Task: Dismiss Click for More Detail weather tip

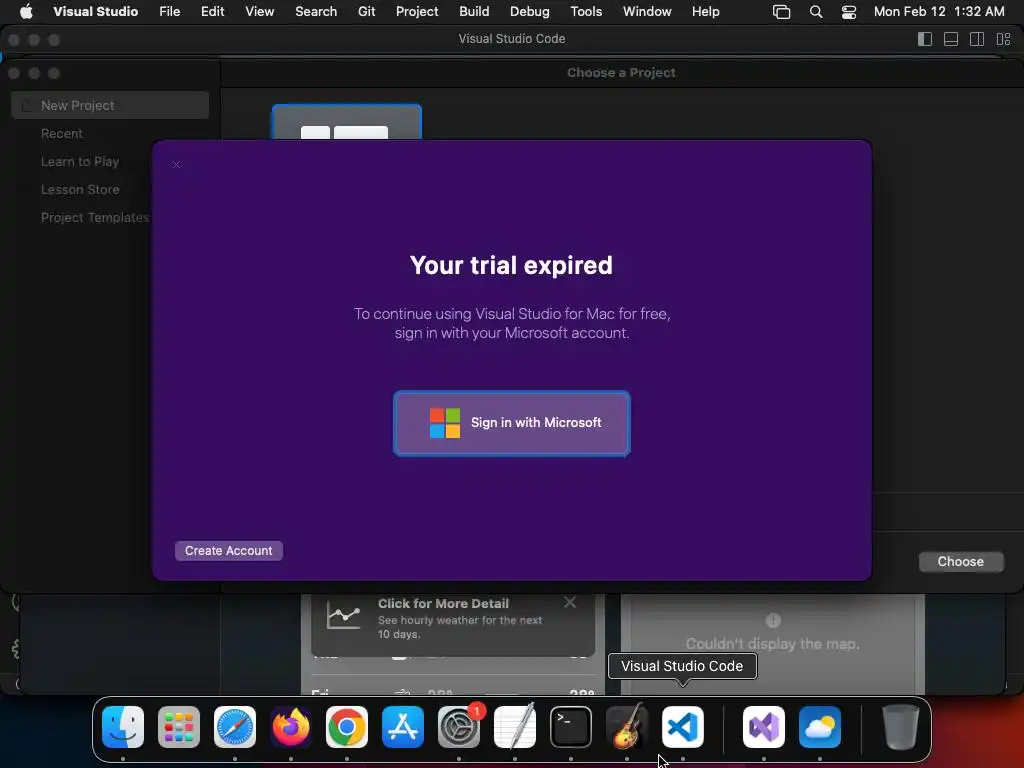Action: [570, 602]
